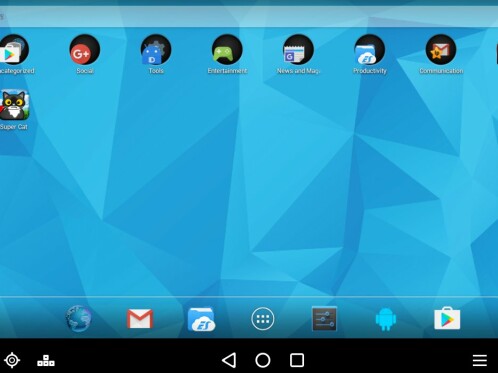Launch the Super Cat game

(14, 105)
